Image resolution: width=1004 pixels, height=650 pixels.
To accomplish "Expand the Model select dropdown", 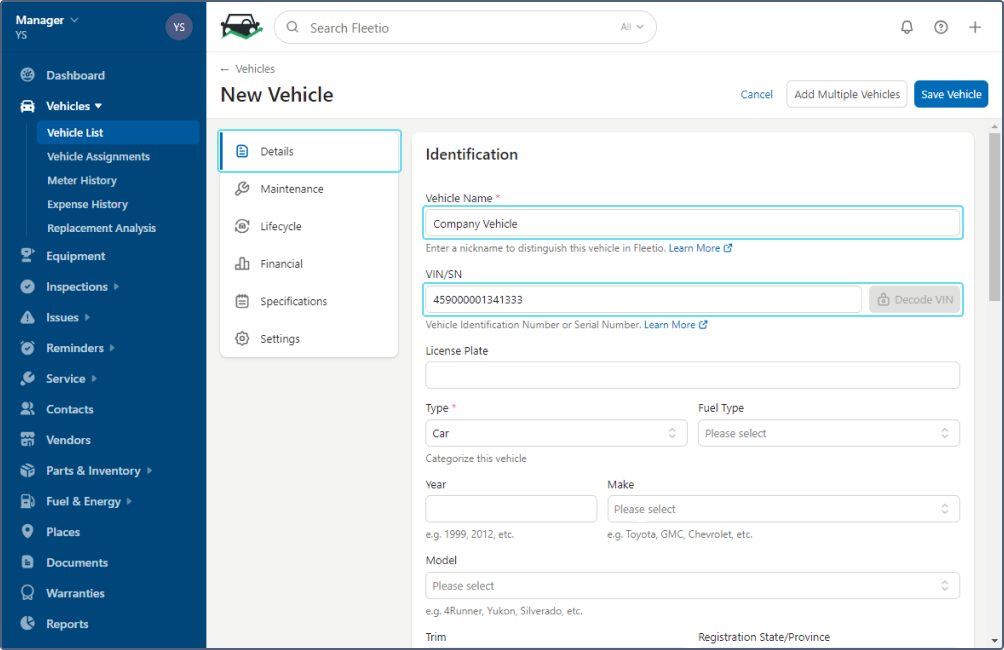I will (692, 586).
